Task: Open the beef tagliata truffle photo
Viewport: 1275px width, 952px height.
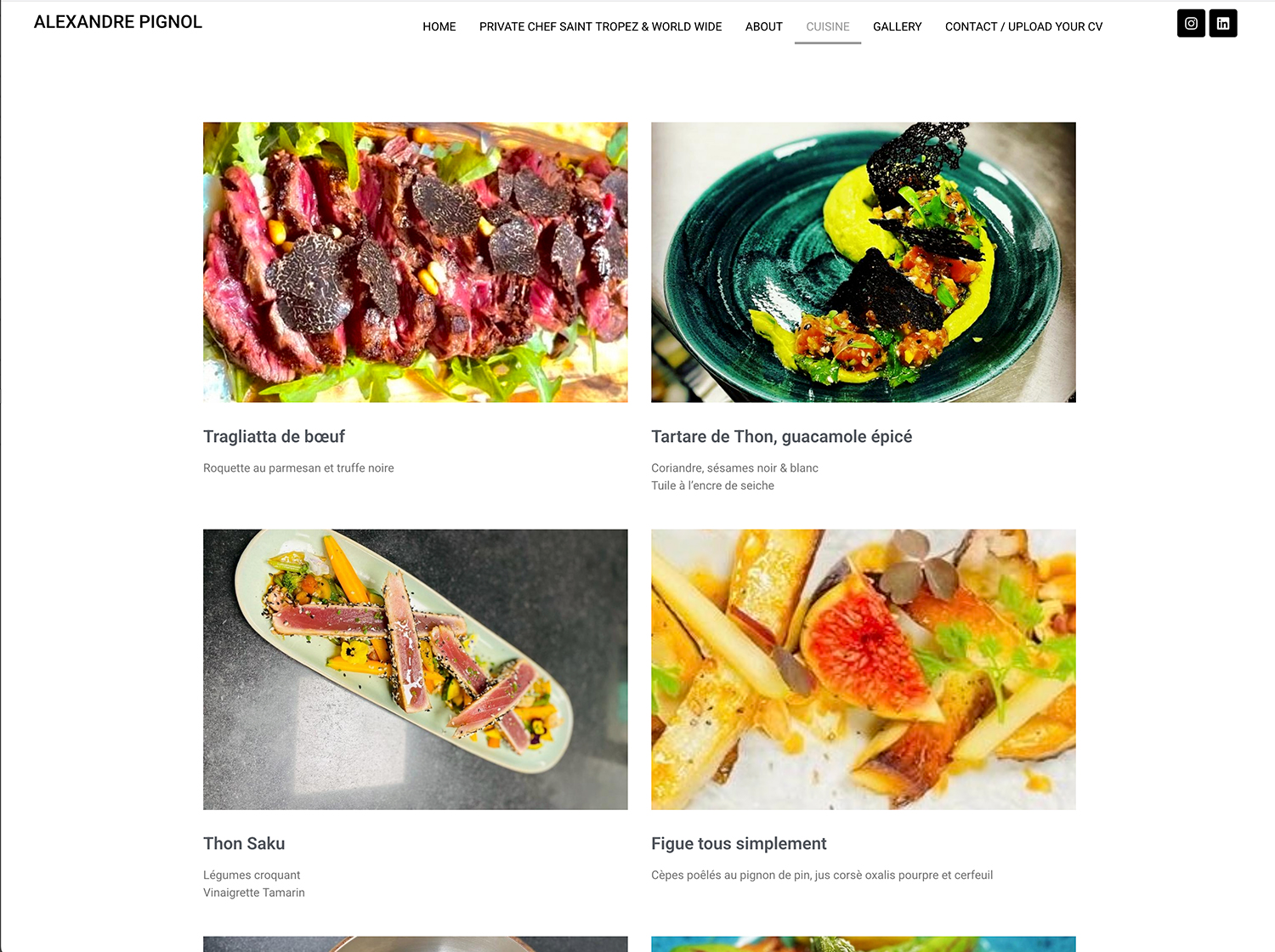Action: point(416,262)
